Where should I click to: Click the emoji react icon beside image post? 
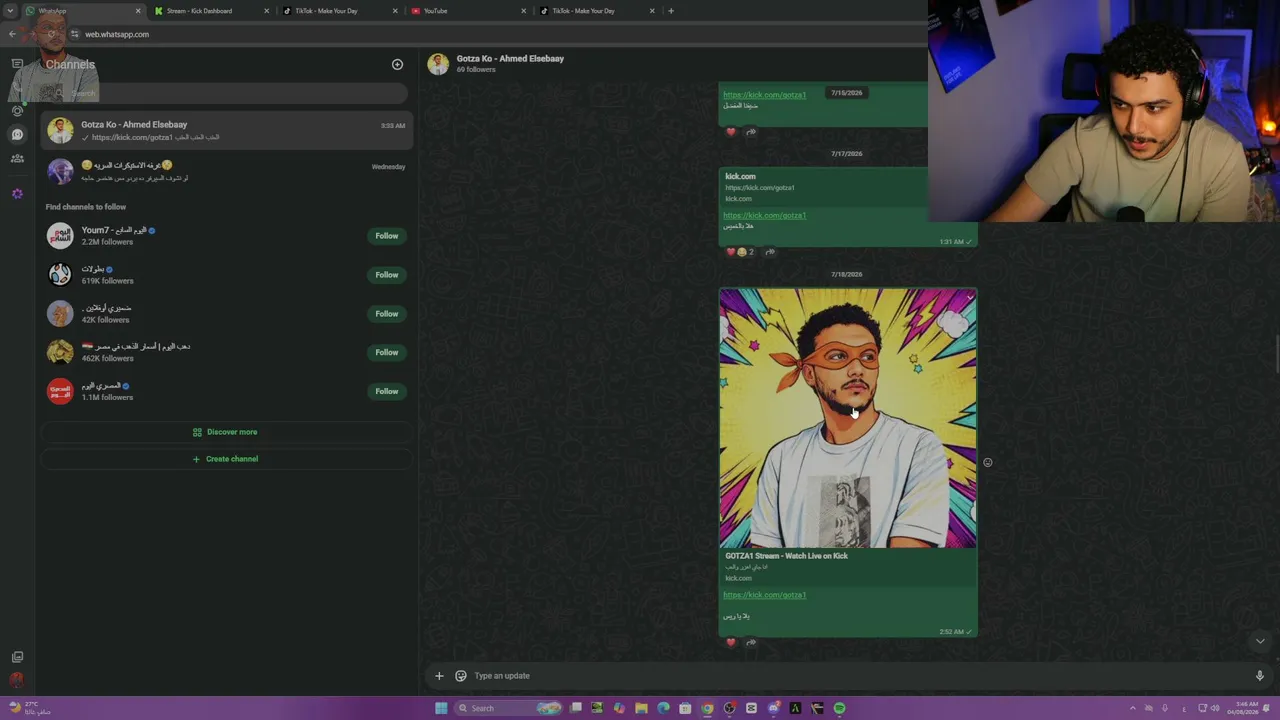click(x=988, y=462)
